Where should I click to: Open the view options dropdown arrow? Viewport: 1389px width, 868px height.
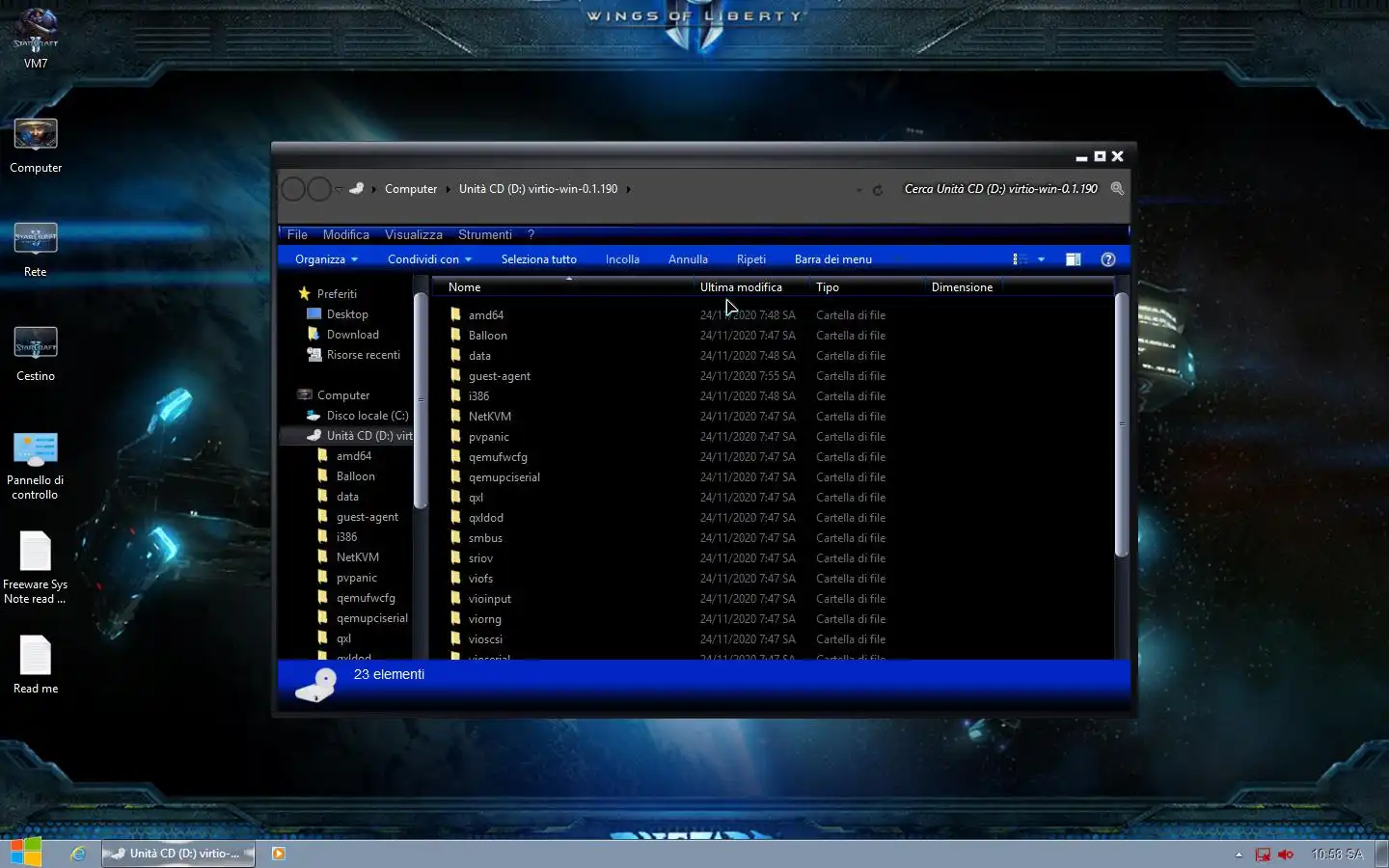[x=1041, y=259]
